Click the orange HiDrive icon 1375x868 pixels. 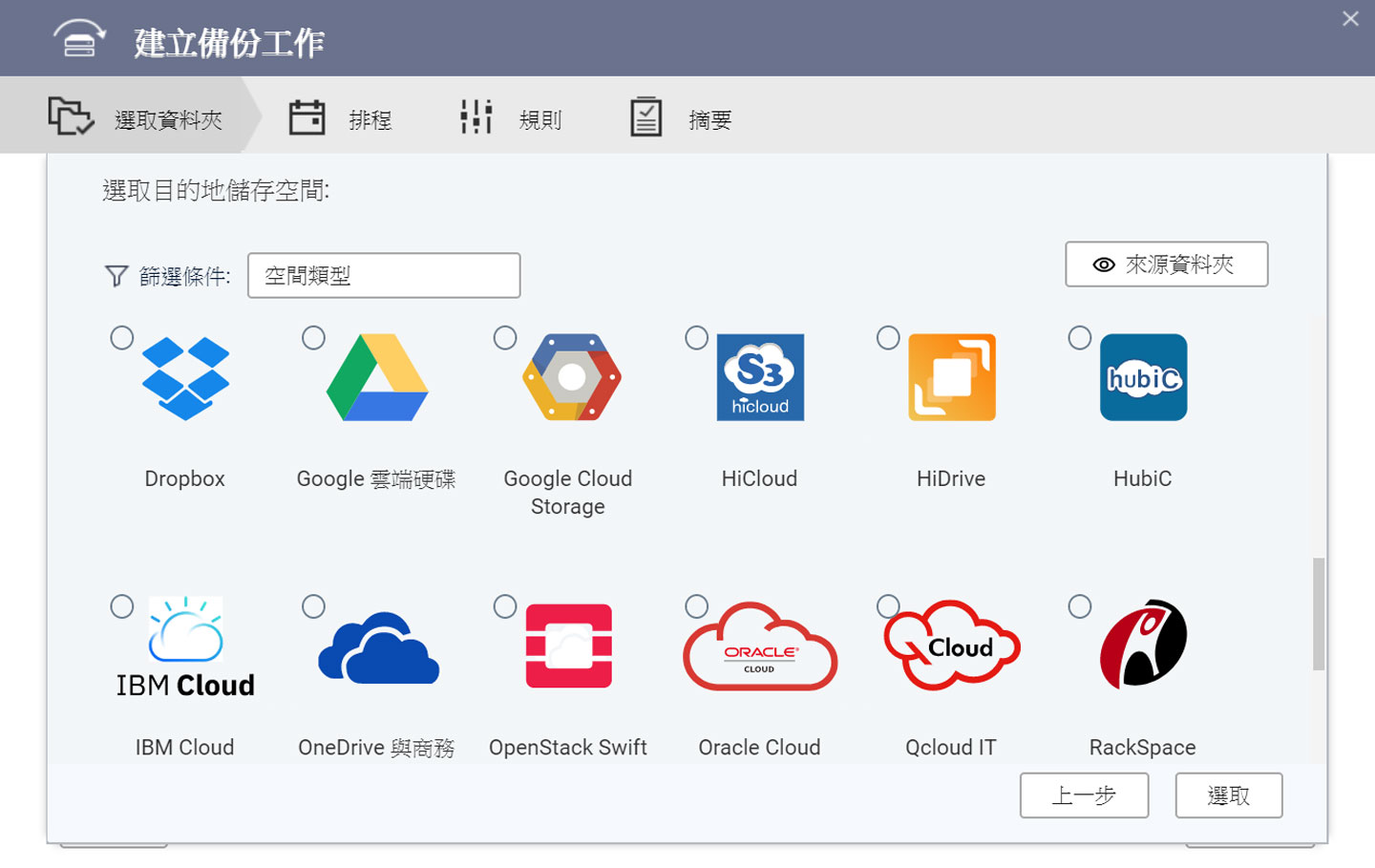pos(951,377)
